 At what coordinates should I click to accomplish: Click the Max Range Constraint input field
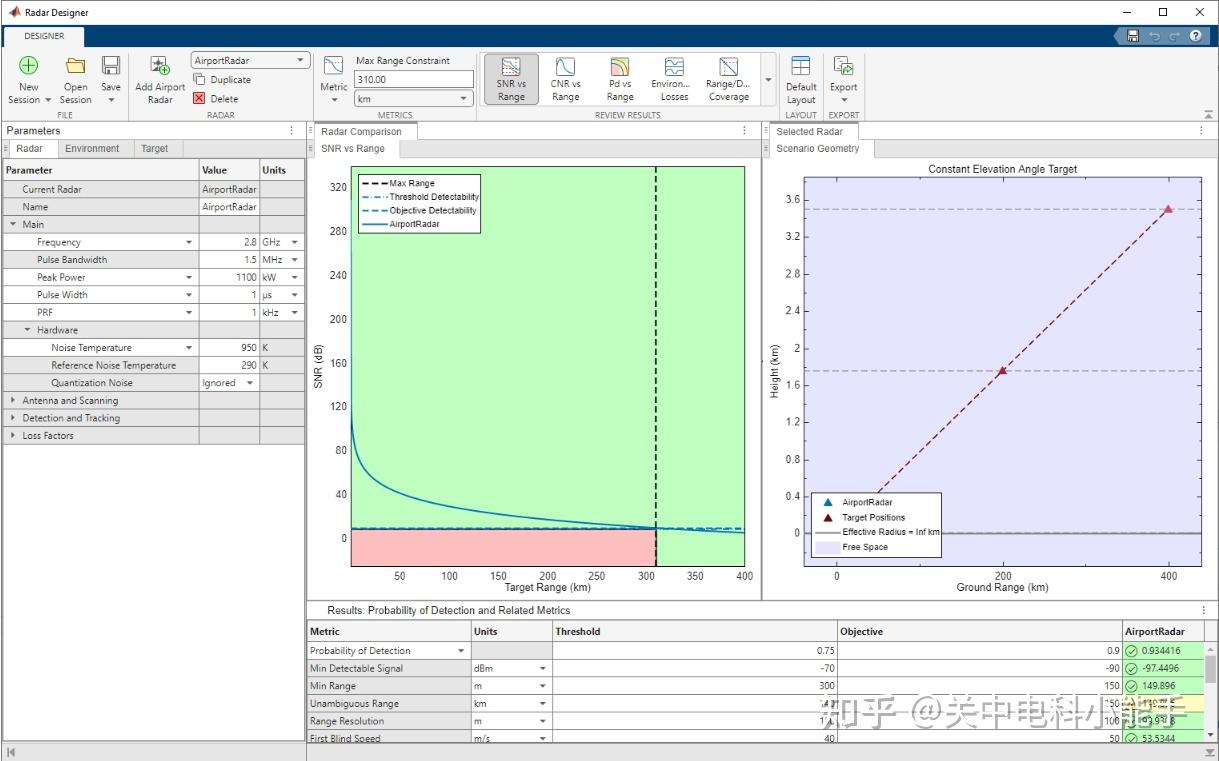pyautogui.click(x=413, y=80)
